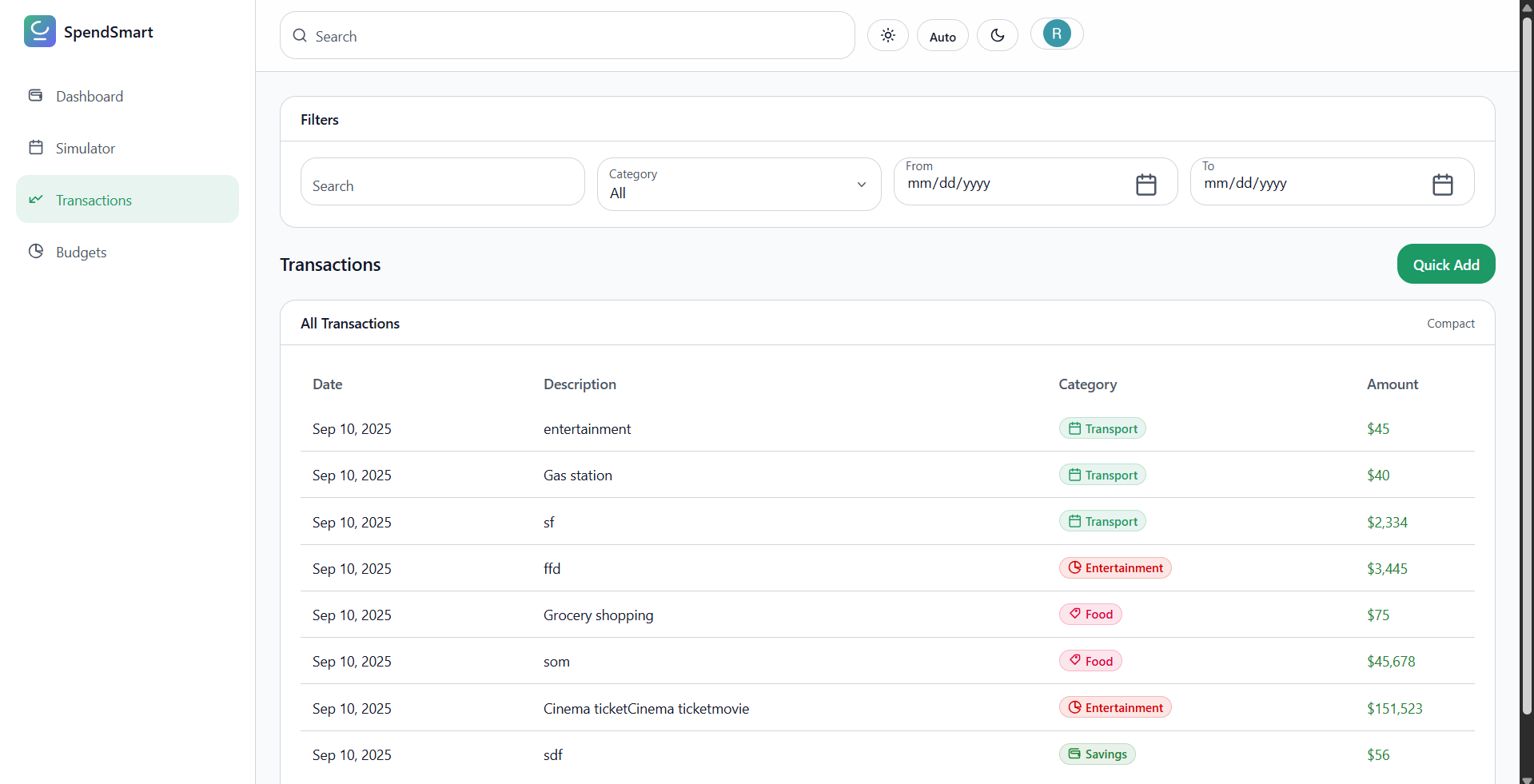Open the Simulator page
The image size is (1534, 784).
pyautogui.click(x=127, y=148)
